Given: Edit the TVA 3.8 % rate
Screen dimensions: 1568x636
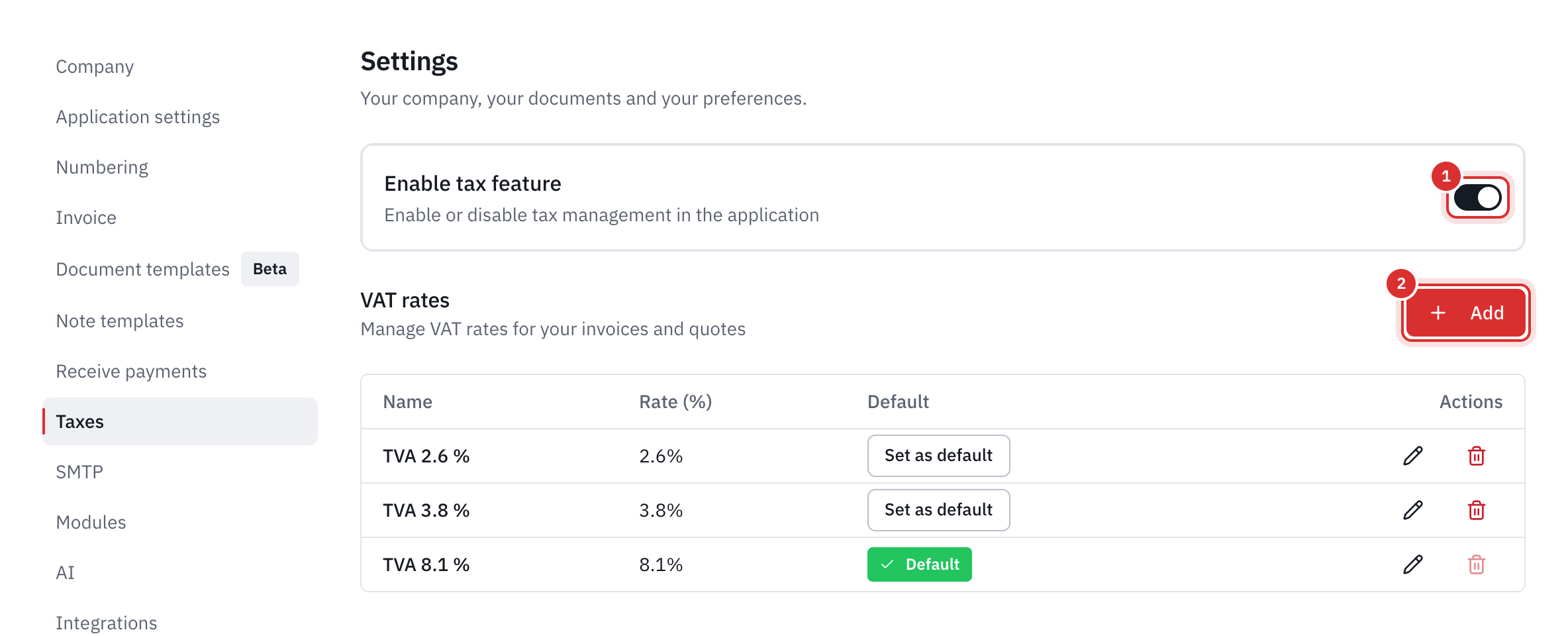Looking at the screenshot, I should point(1412,510).
